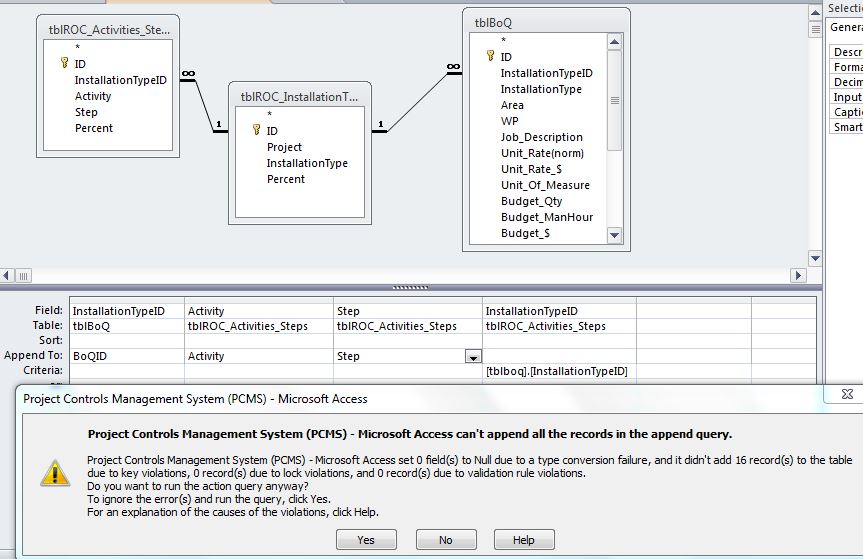Click Append To cell containing Activity
Viewport: 863px width, 559px height.
pos(259,356)
